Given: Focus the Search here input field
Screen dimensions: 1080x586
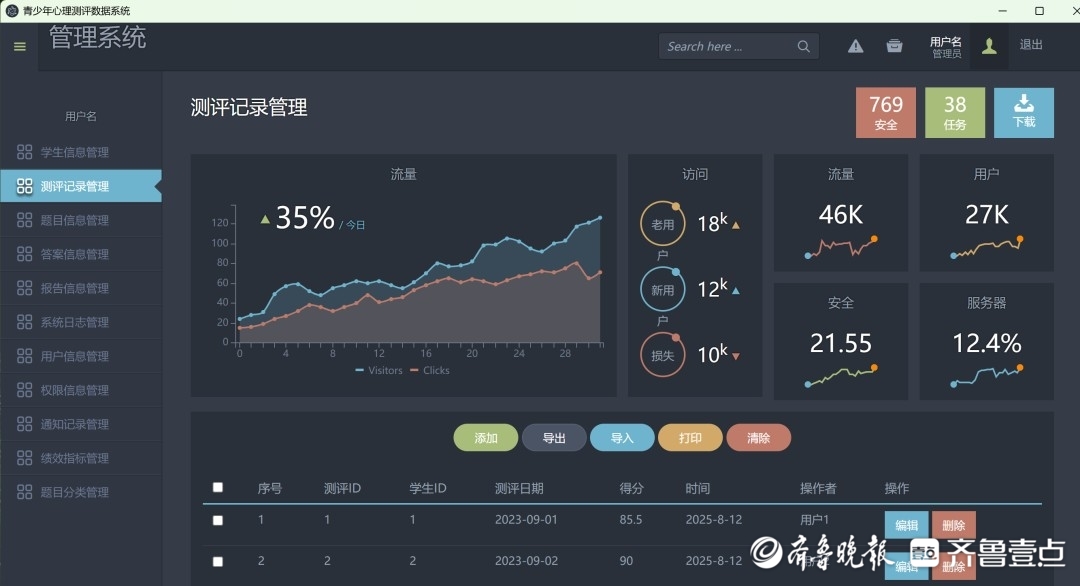Looking at the screenshot, I should (x=726, y=46).
